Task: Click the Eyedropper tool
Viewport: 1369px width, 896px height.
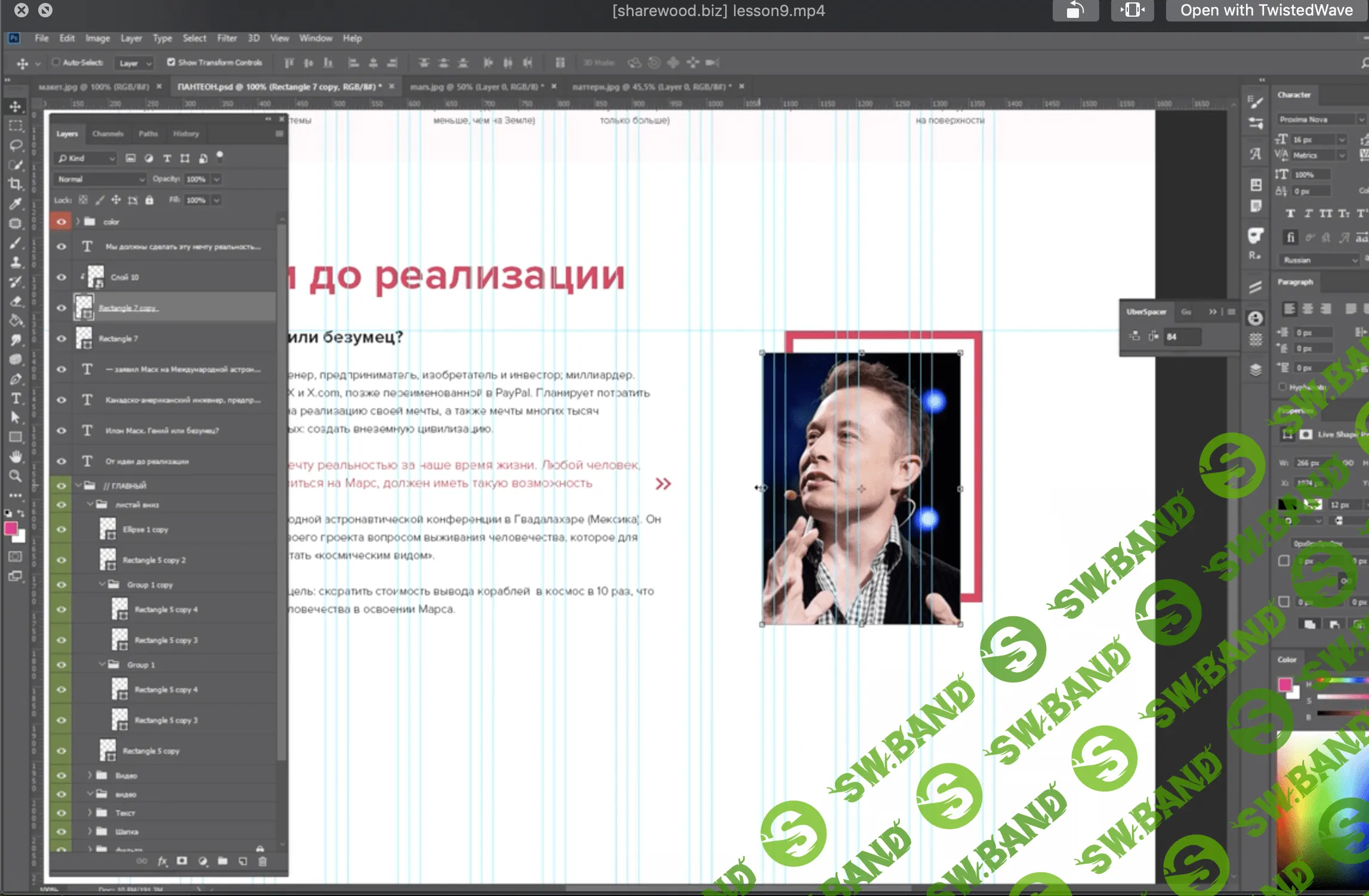Action: pyautogui.click(x=16, y=203)
